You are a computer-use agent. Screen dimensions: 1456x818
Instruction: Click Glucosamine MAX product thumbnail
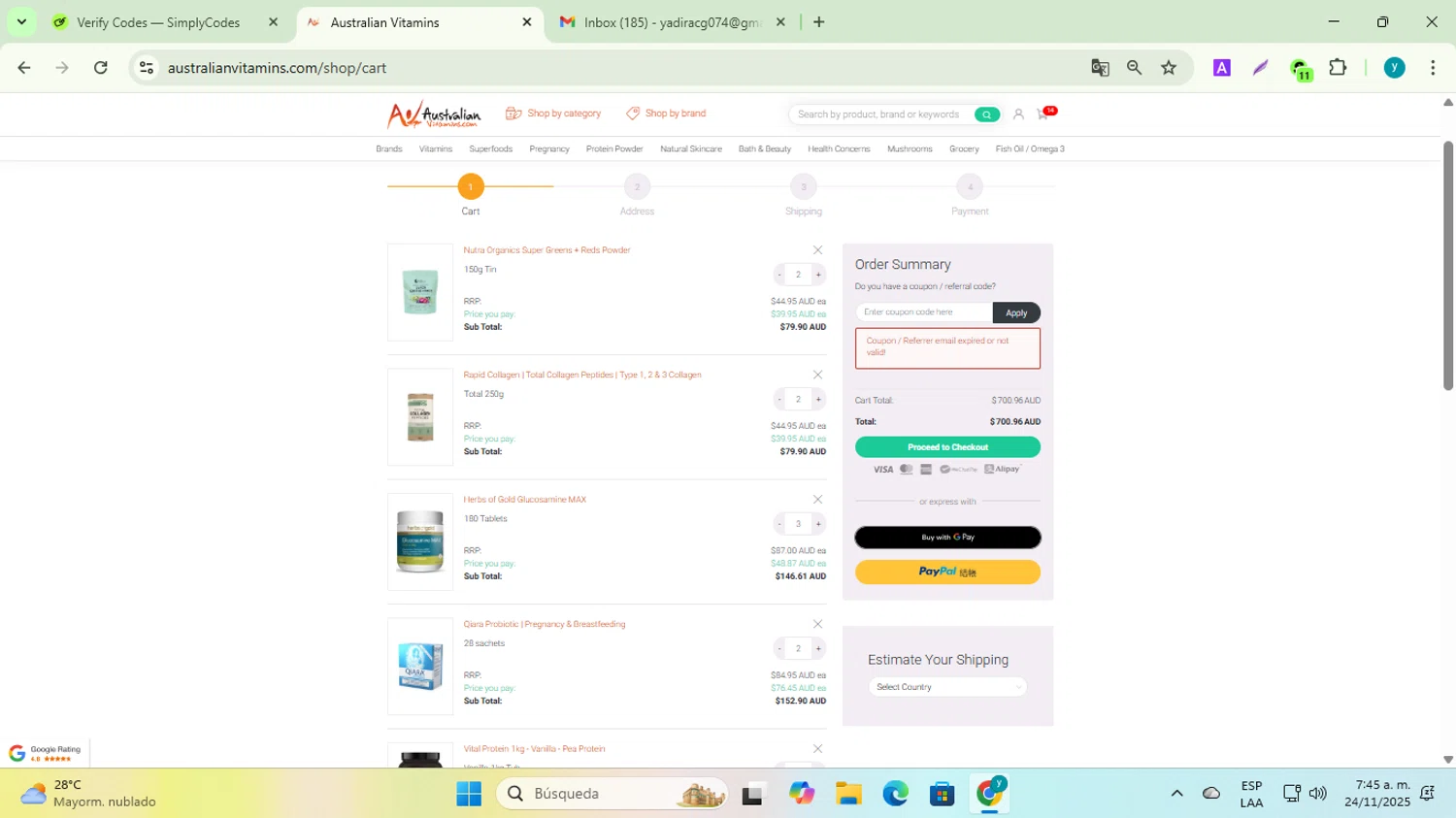click(x=420, y=541)
